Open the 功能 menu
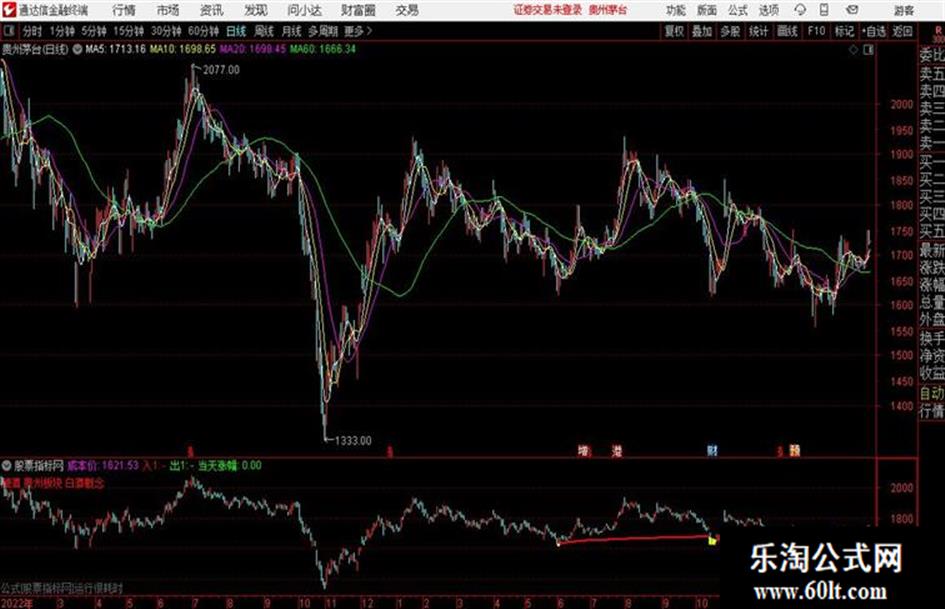Viewport: 945px width, 609px height. pyautogui.click(x=676, y=10)
